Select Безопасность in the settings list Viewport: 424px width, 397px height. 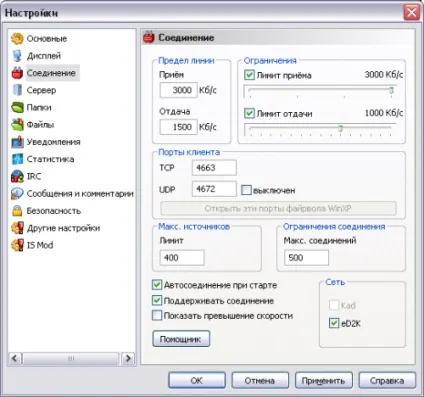click(54, 211)
